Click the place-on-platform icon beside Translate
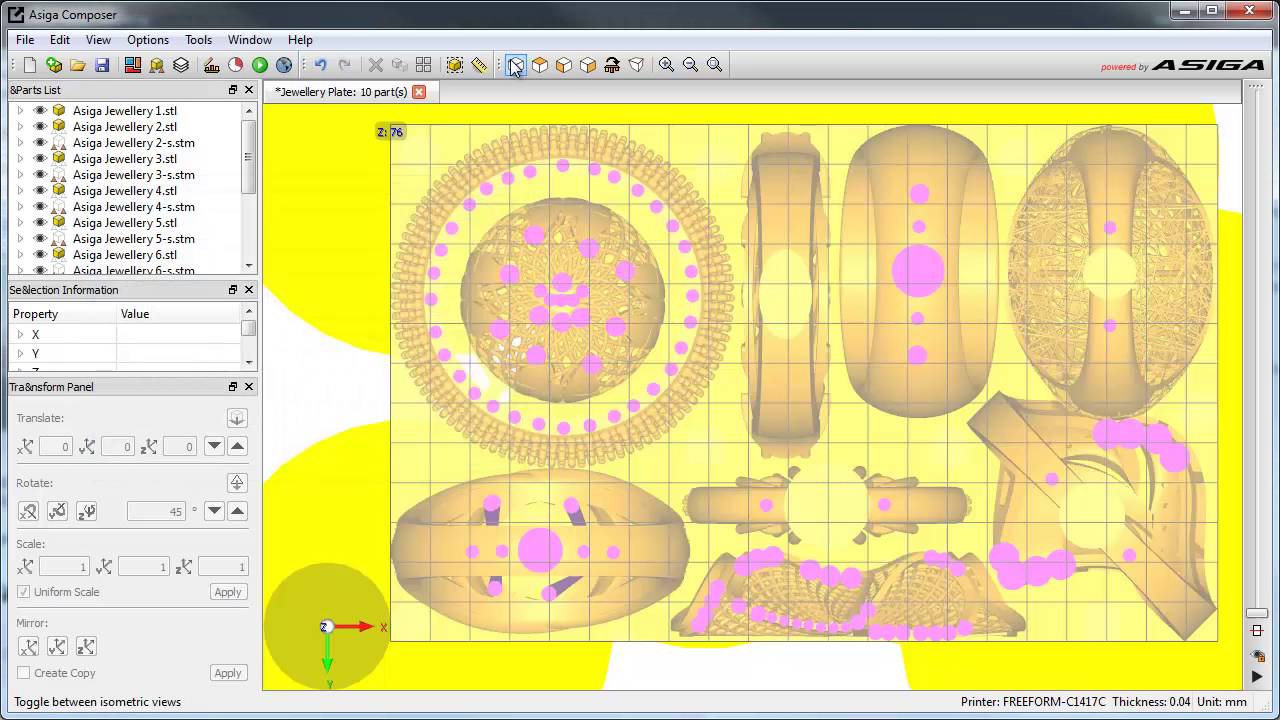Image resolution: width=1280 pixels, height=720 pixels. pos(237,418)
